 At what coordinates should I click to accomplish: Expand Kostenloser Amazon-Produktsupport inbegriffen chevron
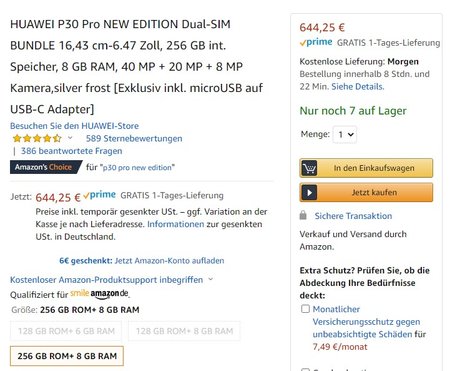click(x=210, y=279)
